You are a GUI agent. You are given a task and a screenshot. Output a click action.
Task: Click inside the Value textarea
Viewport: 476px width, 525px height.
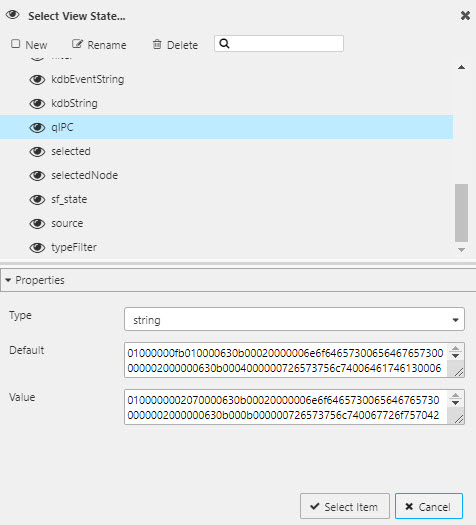pyautogui.click(x=286, y=407)
